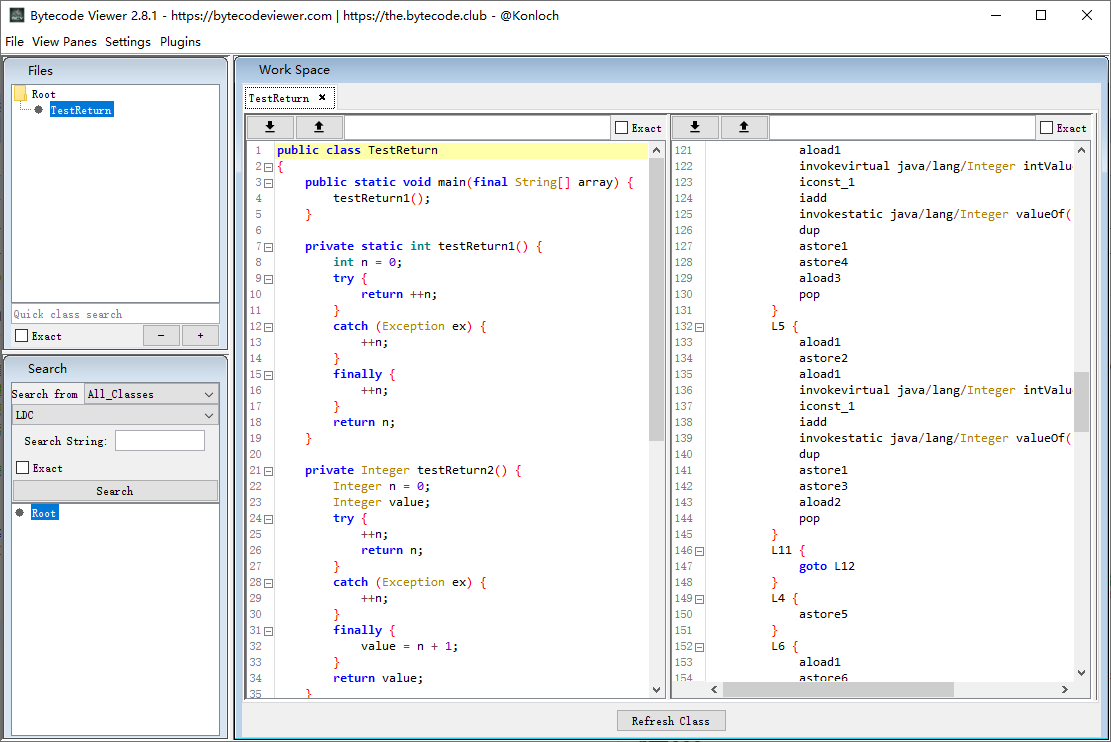Click the plus expand-tree button in Files

point(201,336)
